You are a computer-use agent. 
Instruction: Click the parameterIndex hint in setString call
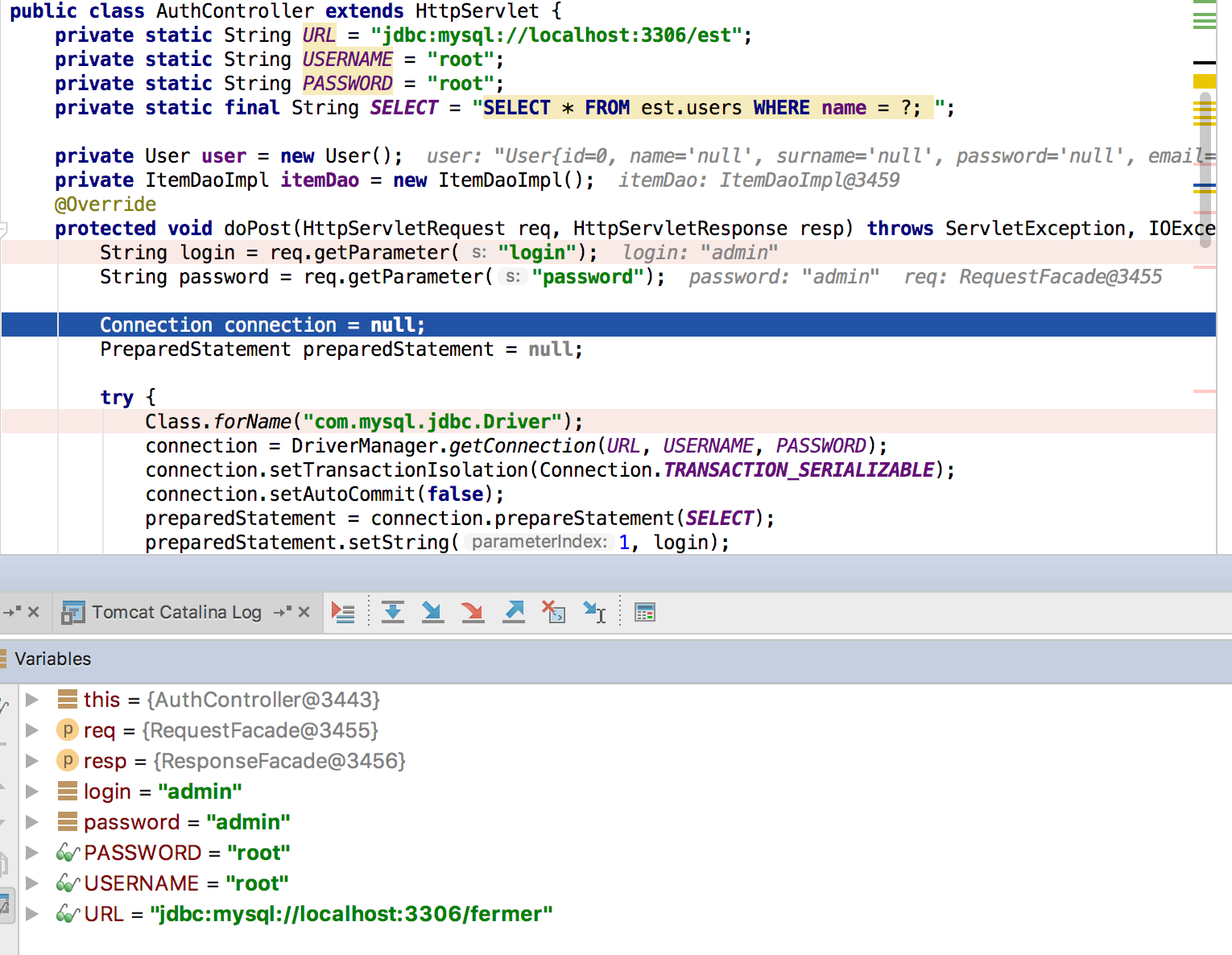tap(540, 542)
